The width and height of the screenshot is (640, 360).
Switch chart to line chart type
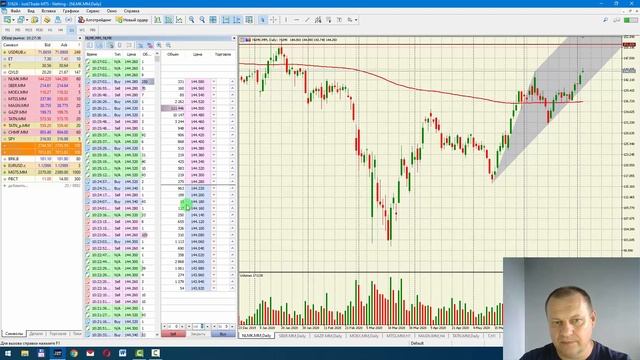point(179,20)
